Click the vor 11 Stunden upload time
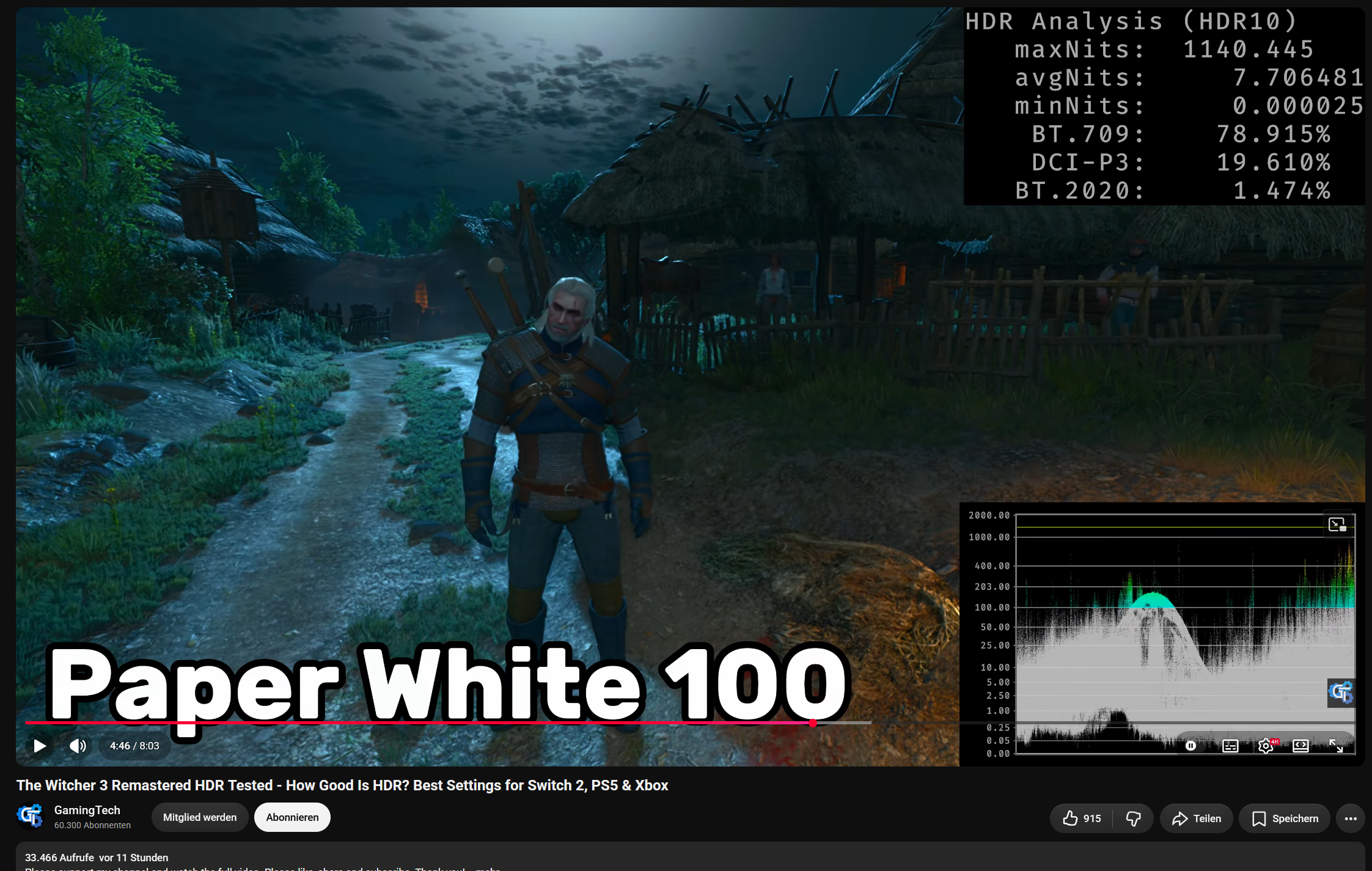Image resolution: width=1372 pixels, height=871 pixels. tap(133, 858)
